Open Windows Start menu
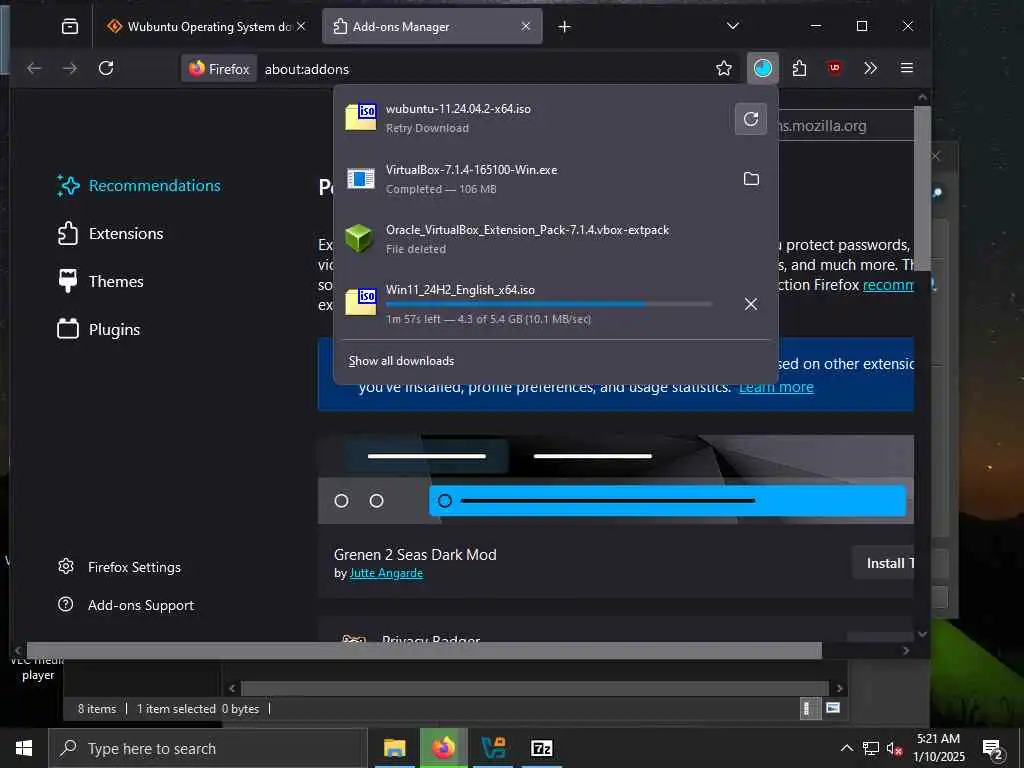This screenshot has width=1024, height=768. tap(24, 748)
